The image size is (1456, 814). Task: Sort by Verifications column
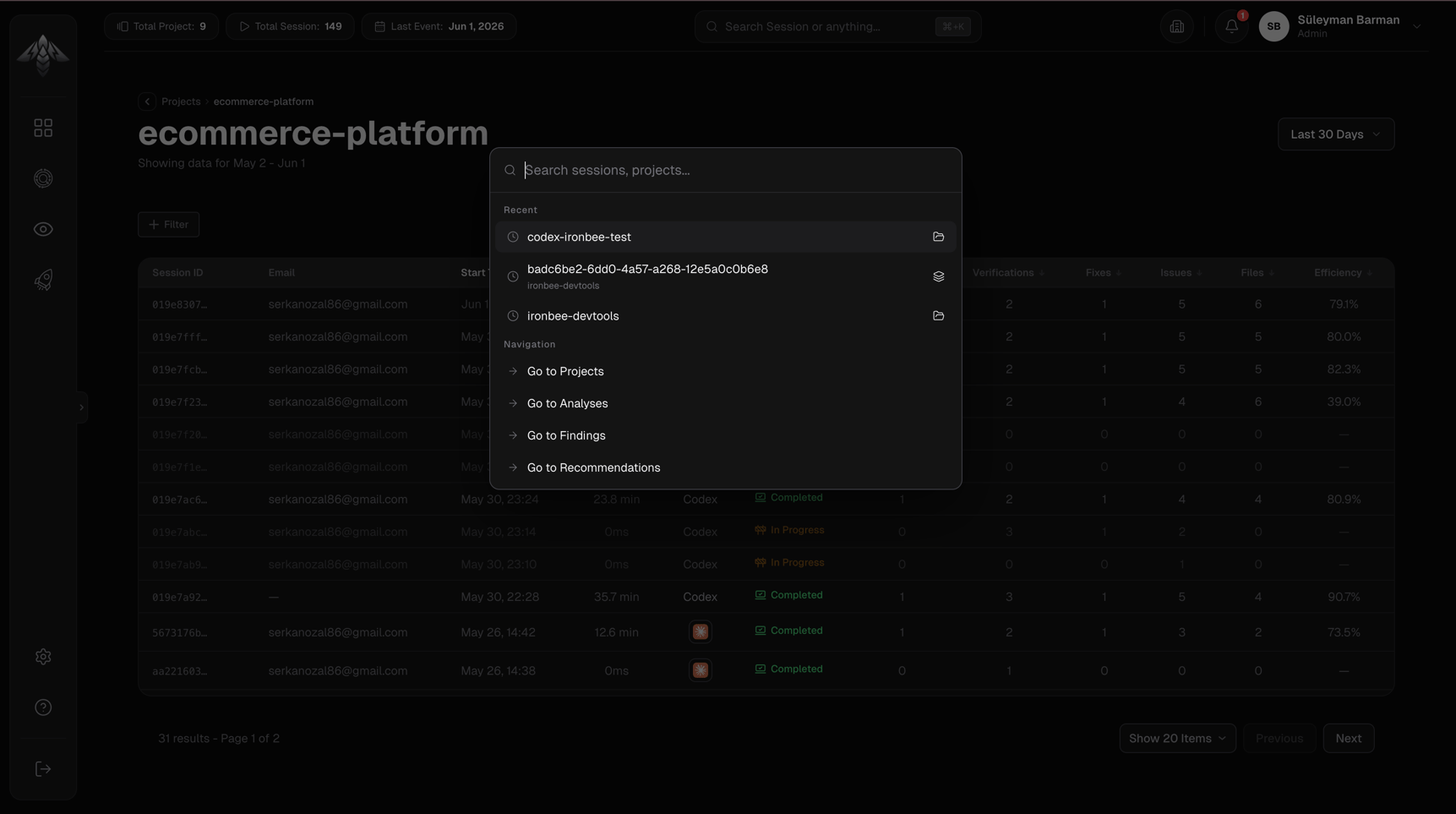pyautogui.click(x=1008, y=273)
